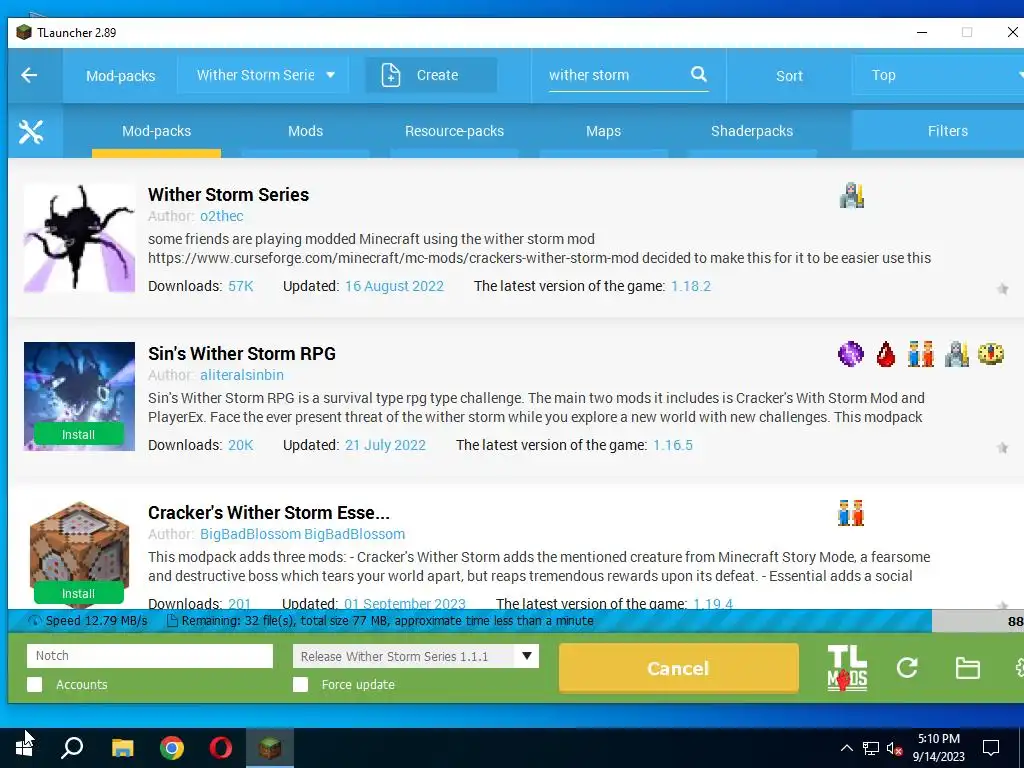Click the Create mod-pack document icon
Image resolution: width=1024 pixels, height=768 pixels.
point(391,75)
